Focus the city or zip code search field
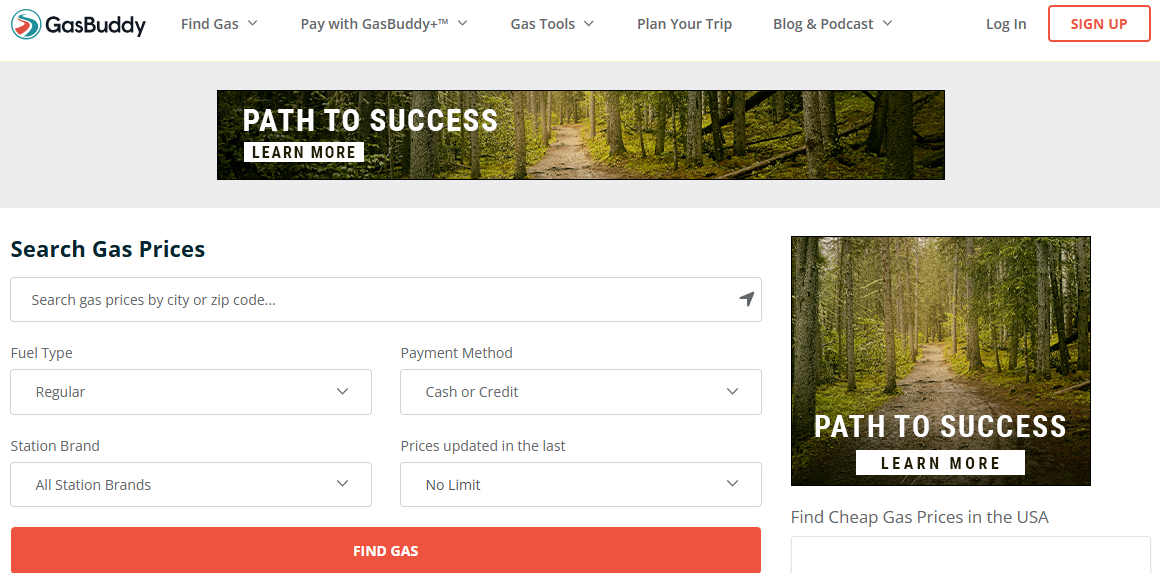The width and height of the screenshot is (1160, 573). 370,299
